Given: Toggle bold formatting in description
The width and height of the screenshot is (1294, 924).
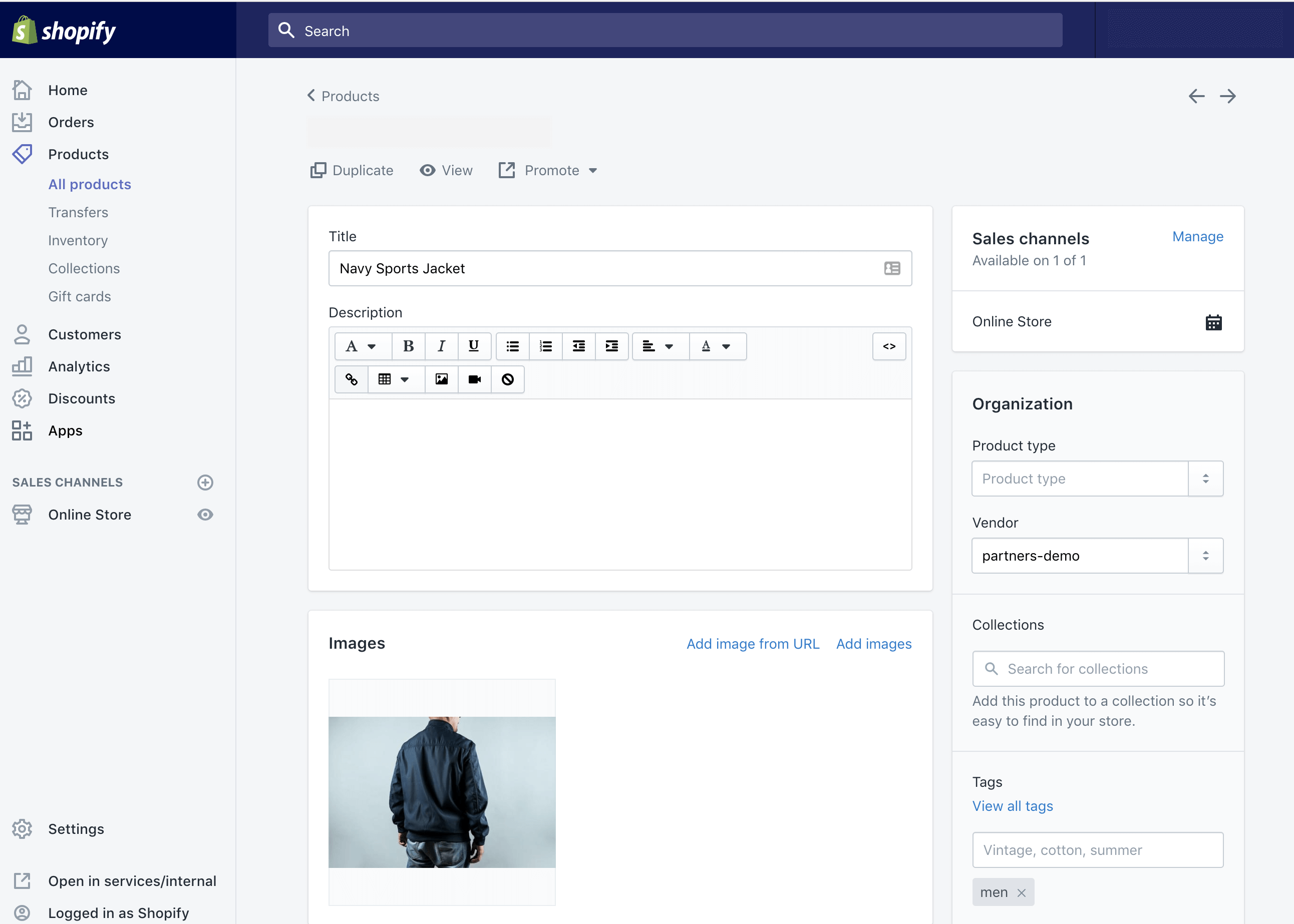Looking at the screenshot, I should click(408, 346).
